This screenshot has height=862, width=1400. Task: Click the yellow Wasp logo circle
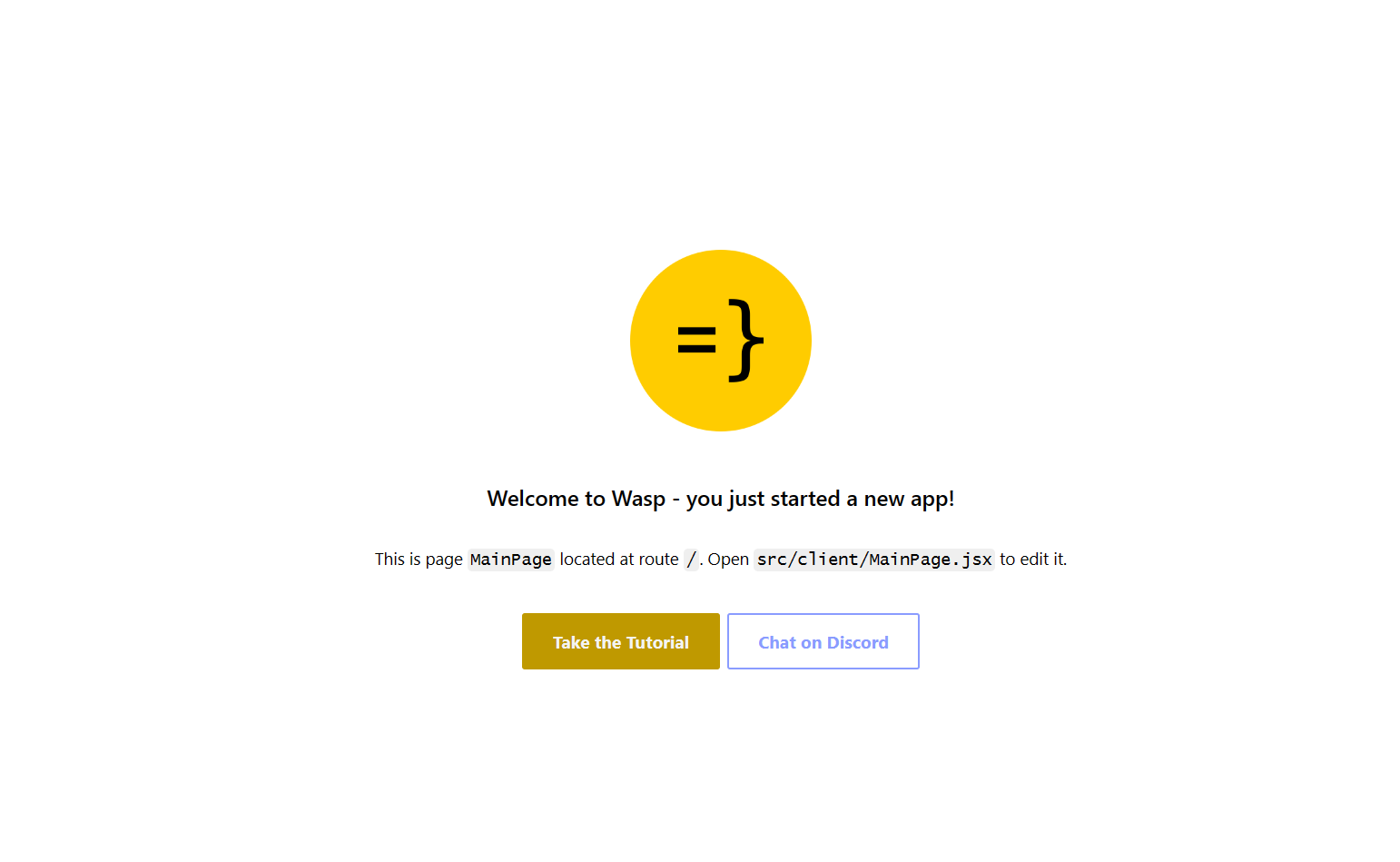[x=721, y=341]
